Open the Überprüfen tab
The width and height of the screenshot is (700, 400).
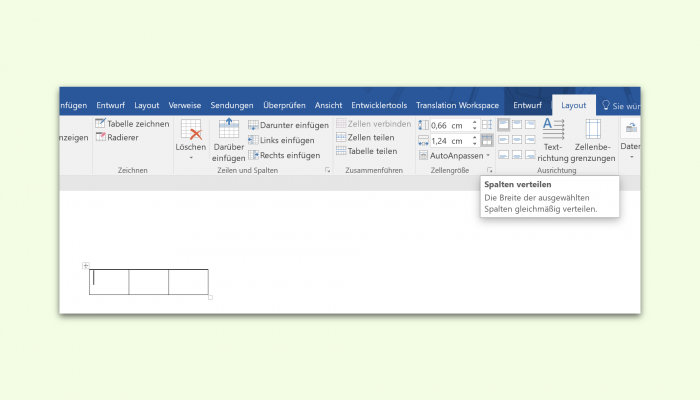tap(284, 105)
